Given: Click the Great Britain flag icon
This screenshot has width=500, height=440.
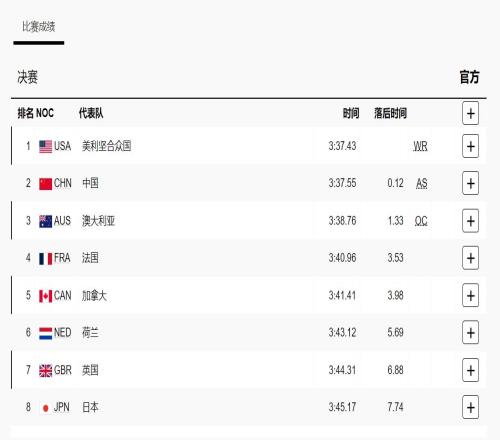Looking at the screenshot, I should point(45,371).
